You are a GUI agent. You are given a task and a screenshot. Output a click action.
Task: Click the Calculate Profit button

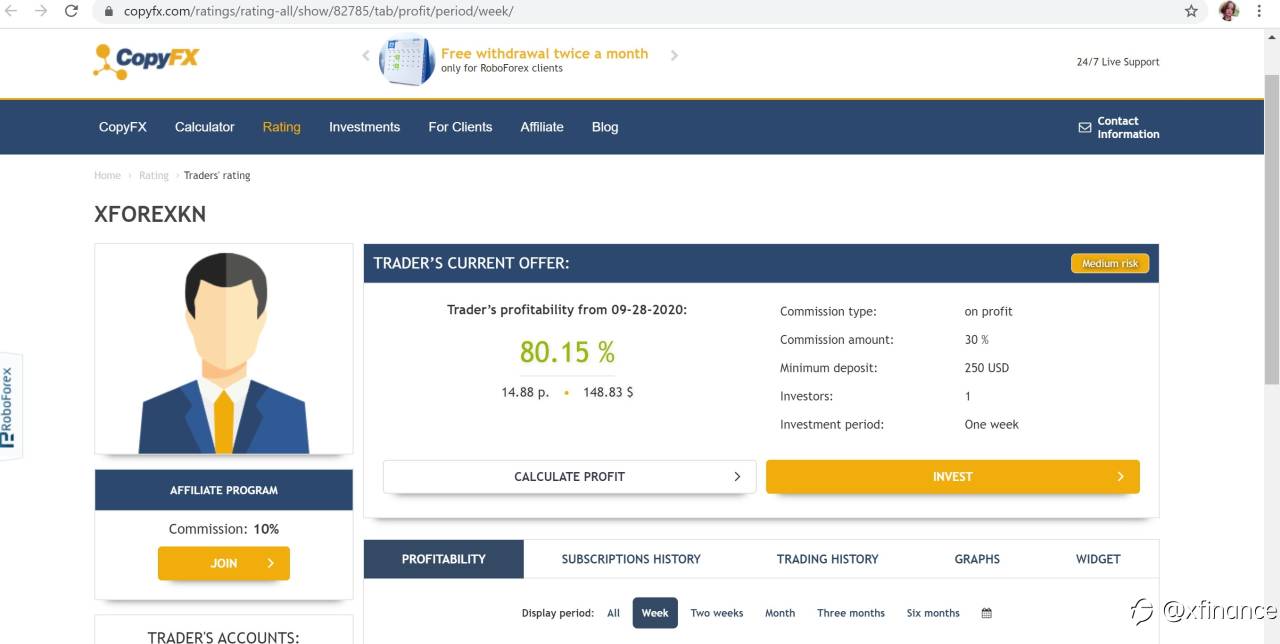569,476
